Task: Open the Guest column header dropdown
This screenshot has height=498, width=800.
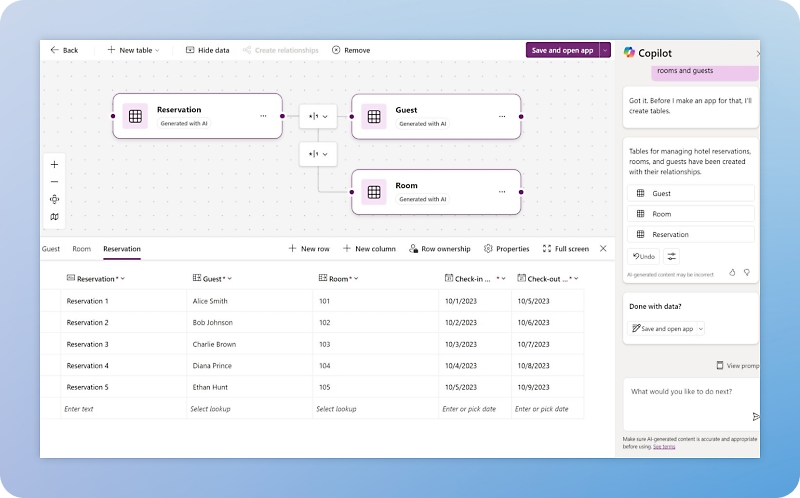Action: [230, 279]
